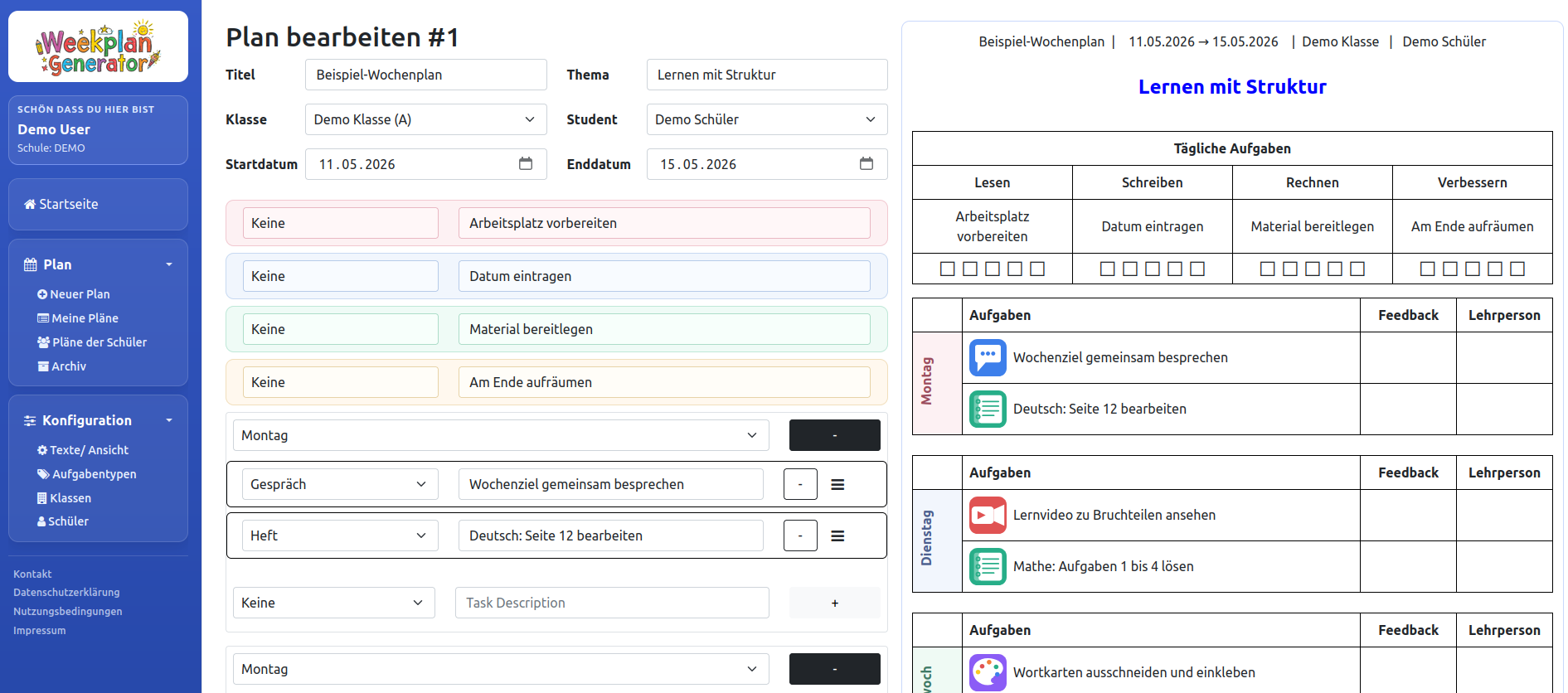The height and width of the screenshot is (693, 1568).
Task: Open Pläne der Schüler in the sidebar
Action: tap(92, 342)
